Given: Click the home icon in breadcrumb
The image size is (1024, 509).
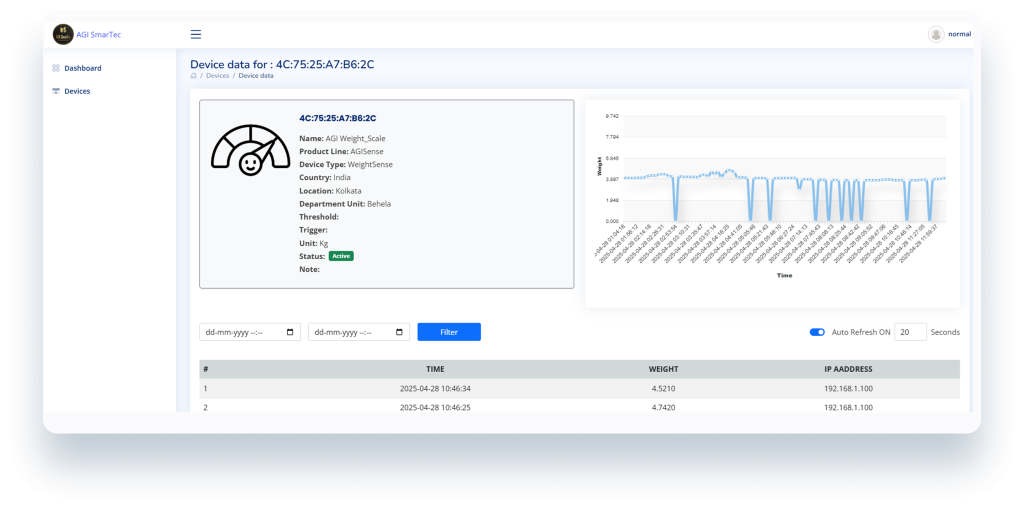Looking at the screenshot, I should 193,76.
